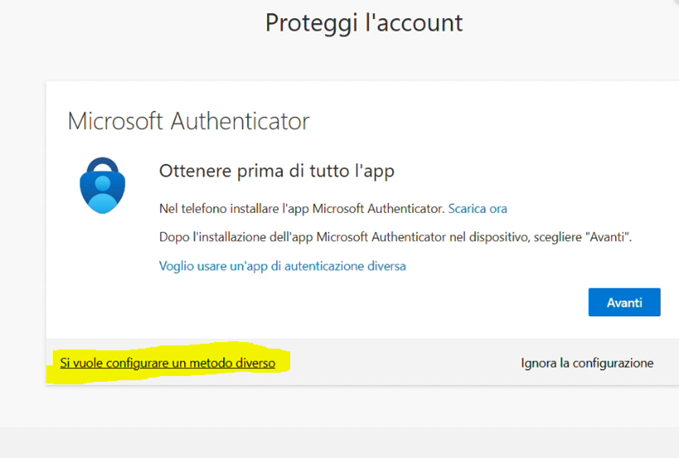Open "Voglio usare un'app di autenticazione diversa"
Image resolution: width=679 pixels, height=458 pixels.
click(x=282, y=266)
